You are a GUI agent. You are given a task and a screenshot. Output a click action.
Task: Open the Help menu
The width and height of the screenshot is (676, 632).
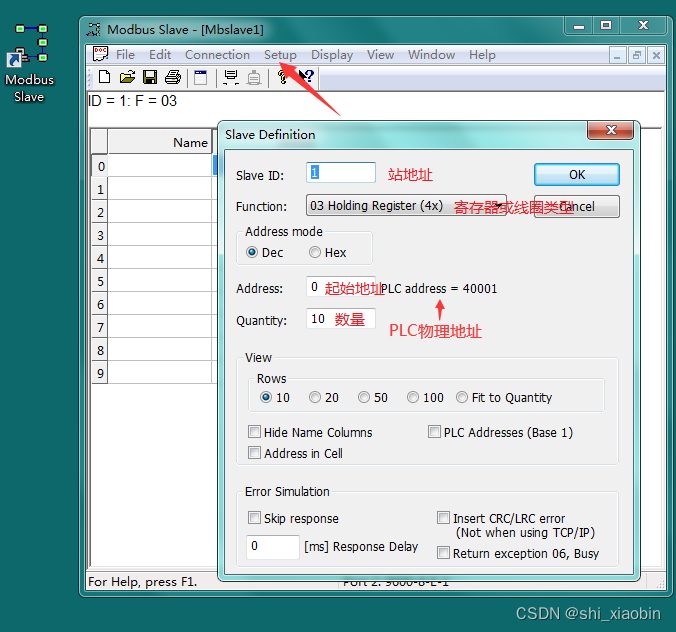point(482,55)
